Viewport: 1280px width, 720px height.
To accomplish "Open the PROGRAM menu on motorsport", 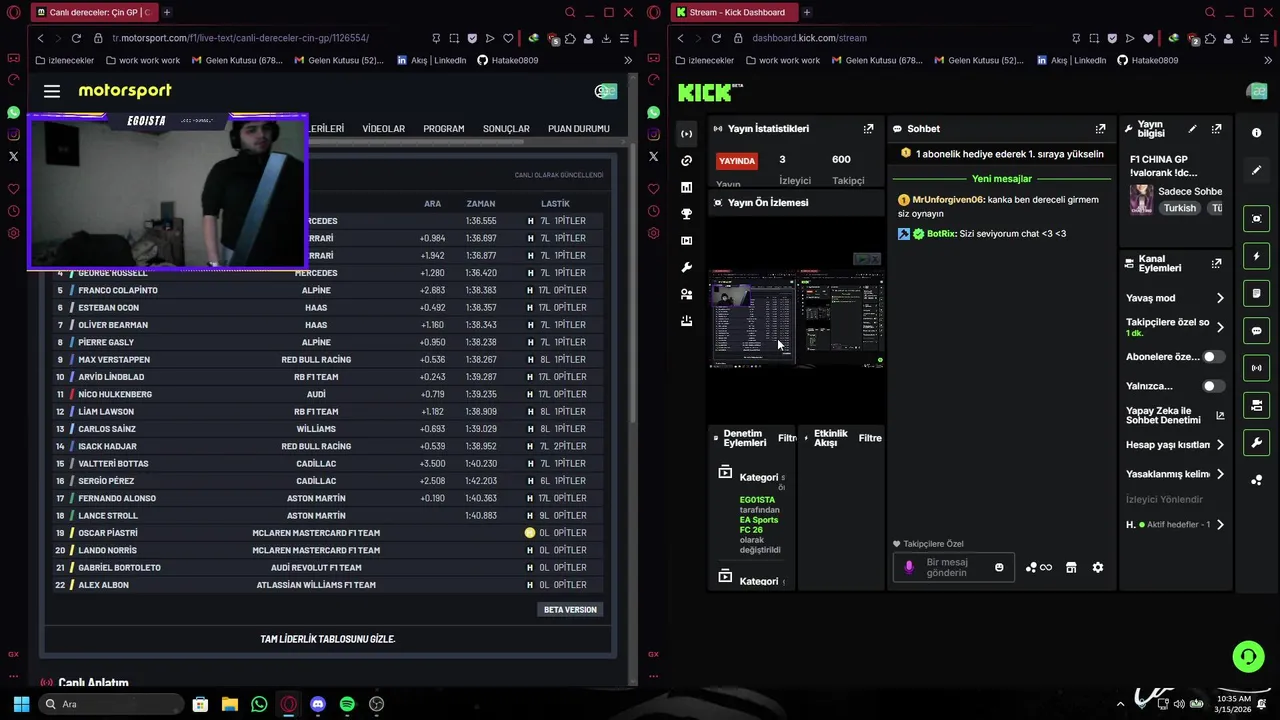I will [444, 129].
